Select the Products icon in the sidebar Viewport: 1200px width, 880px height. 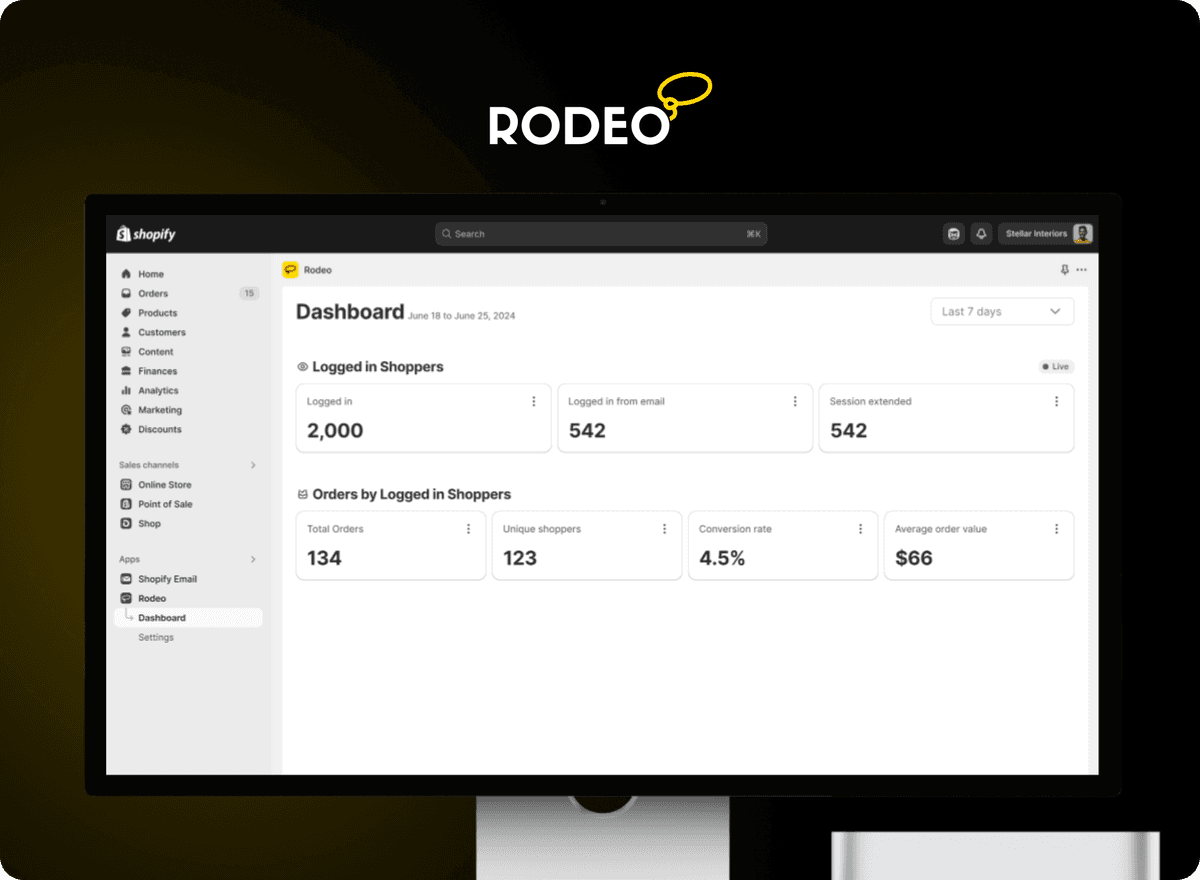(127, 312)
